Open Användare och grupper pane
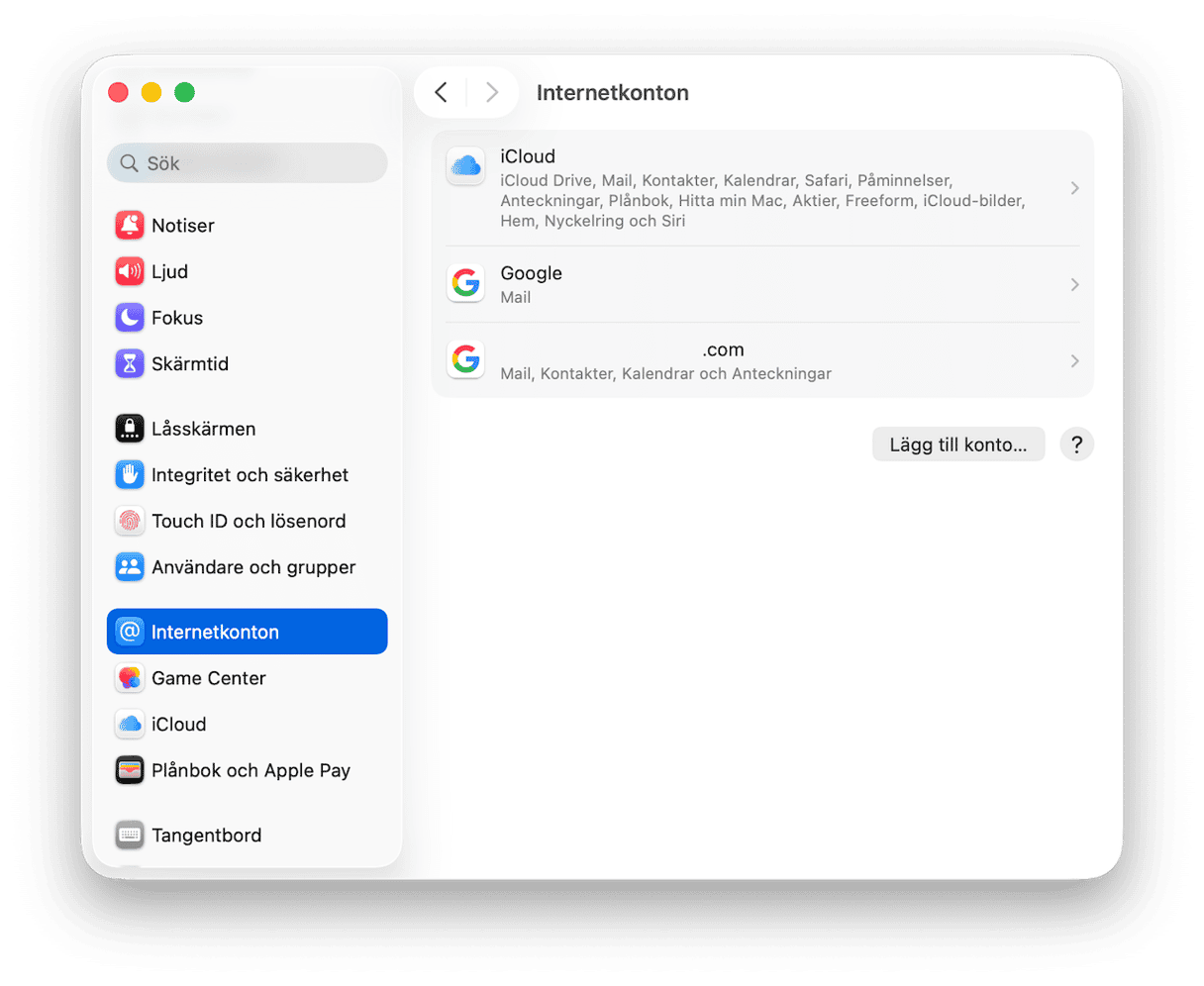The width and height of the screenshot is (1204, 986). point(247,567)
